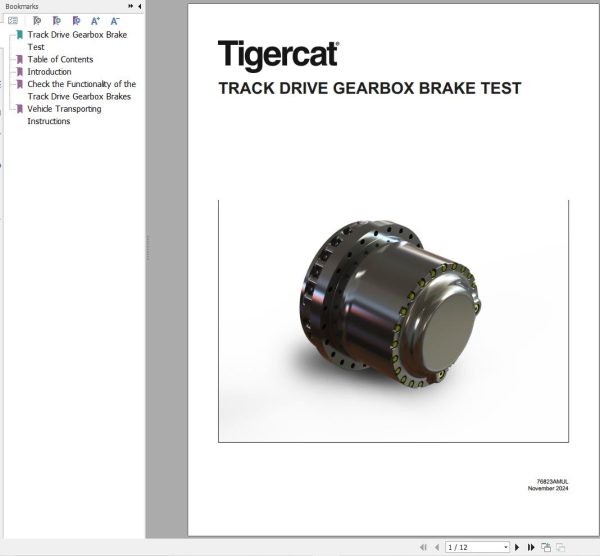Image resolution: width=600 pixels, height=556 pixels.
Task: Click the document number '76823AMUL'
Action: [x=552, y=481]
